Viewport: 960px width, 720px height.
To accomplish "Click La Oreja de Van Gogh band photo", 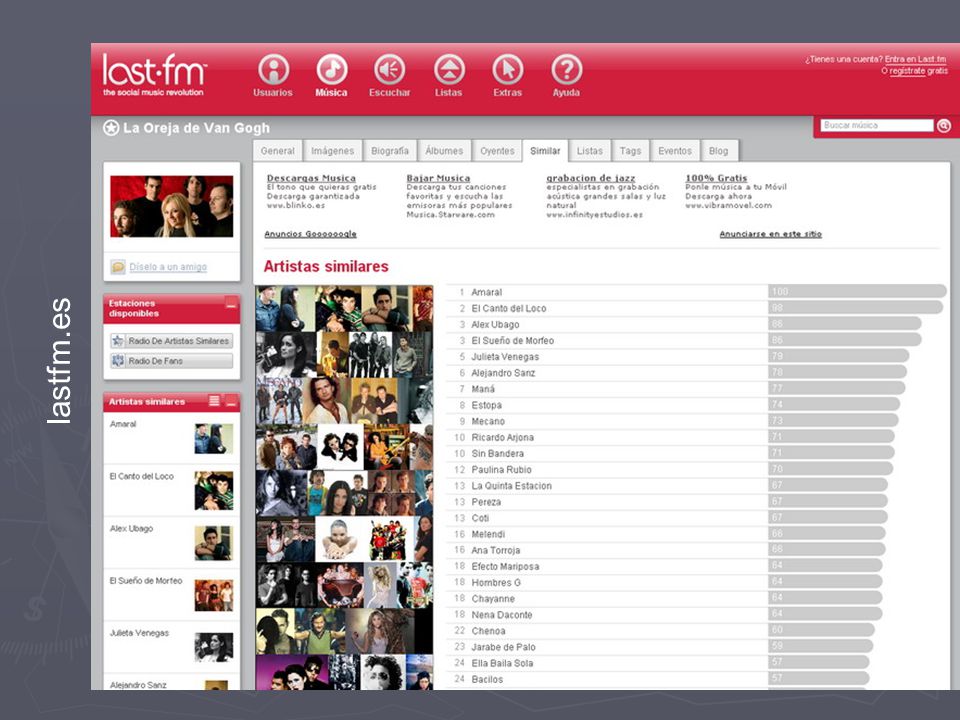I will point(171,206).
